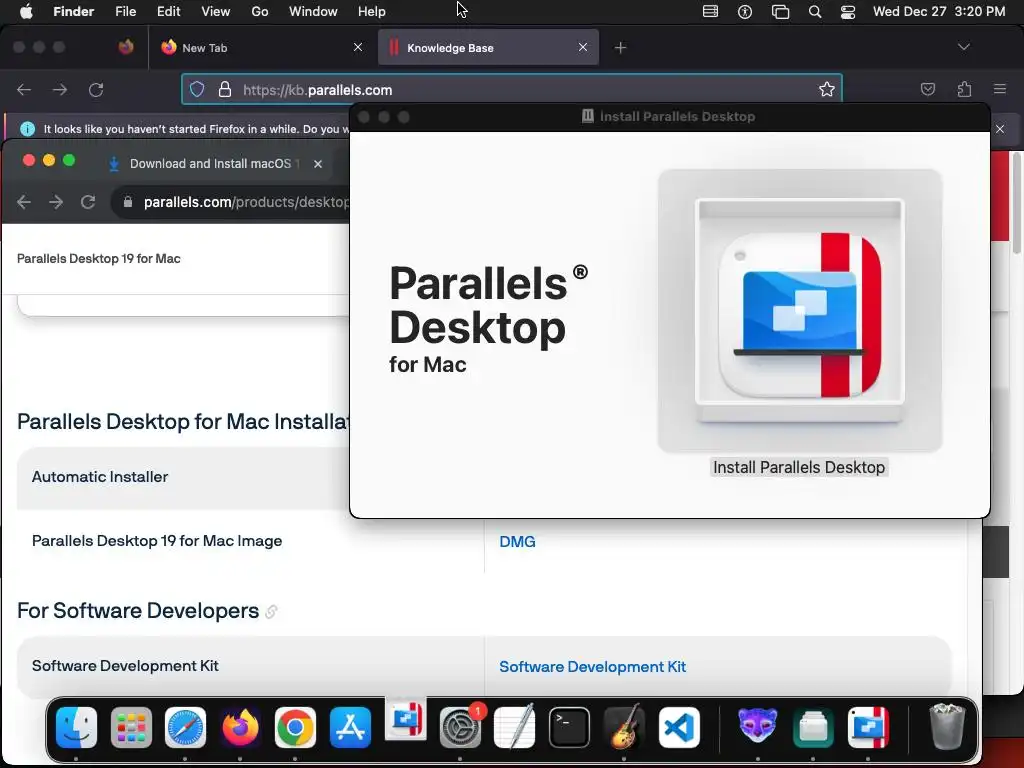The image size is (1024, 768).
Task: Open the Window menu
Action: pyautogui.click(x=313, y=12)
